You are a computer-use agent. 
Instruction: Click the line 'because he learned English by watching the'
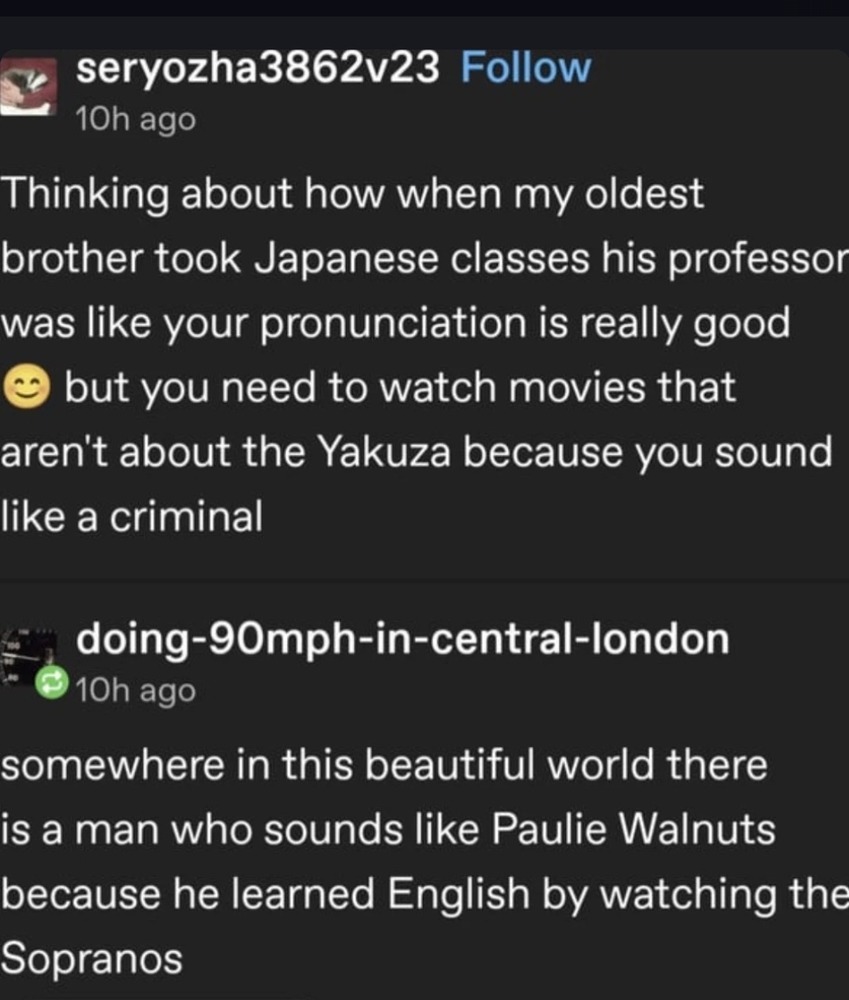tap(424, 894)
